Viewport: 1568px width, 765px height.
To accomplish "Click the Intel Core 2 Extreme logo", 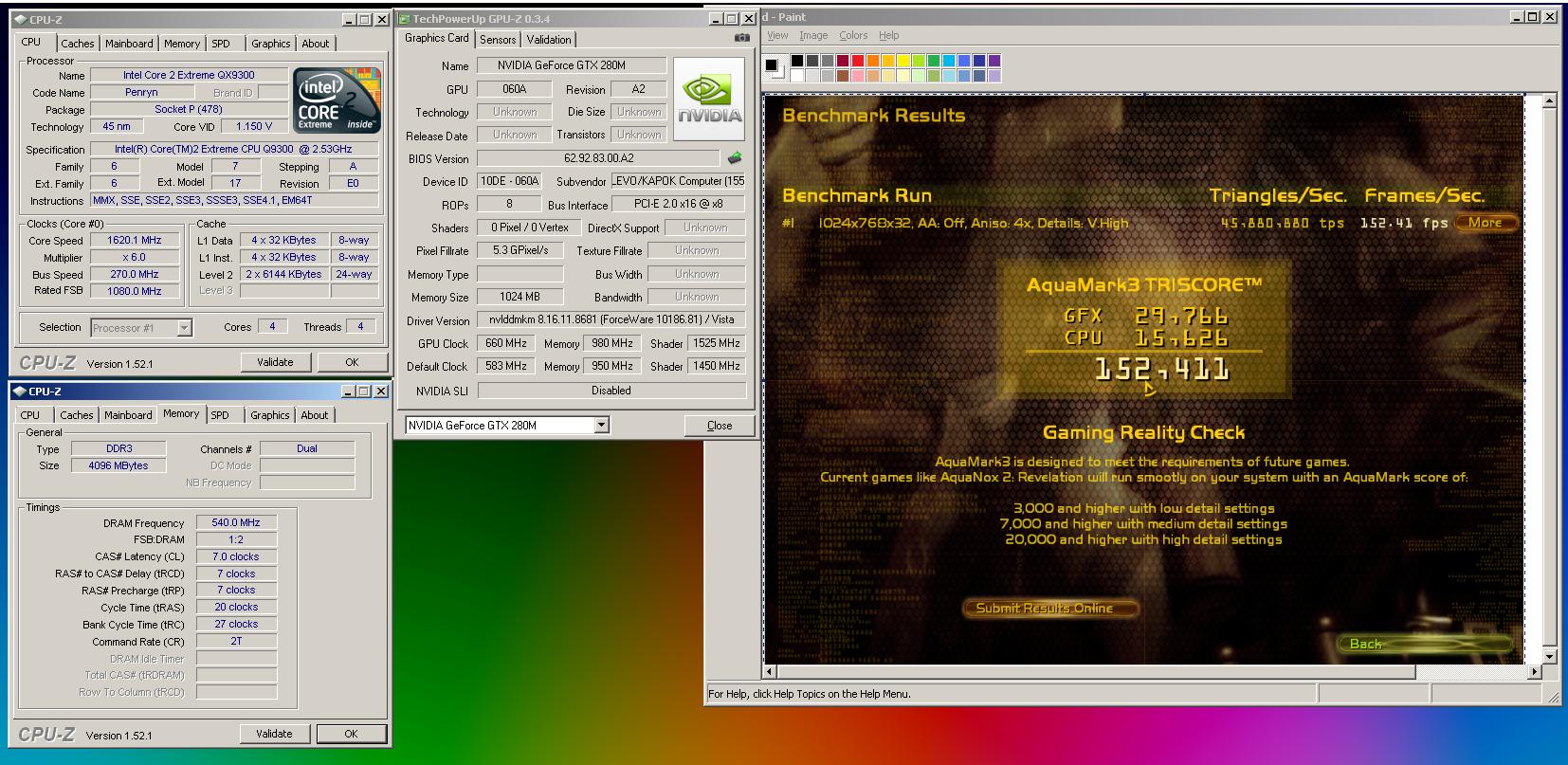I will click(336, 100).
